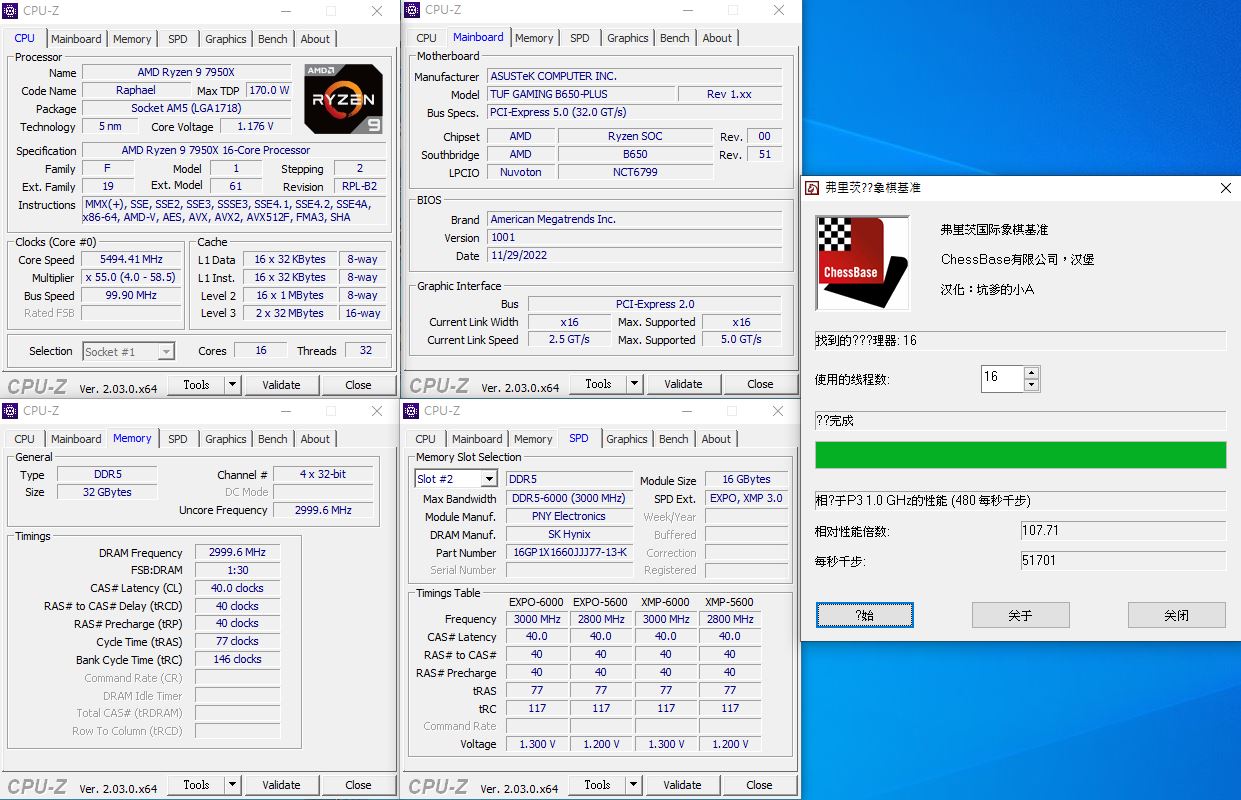The width and height of the screenshot is (1241, 800).
Task: Open the Graphics tab in the CPU window
Action: coord(226,39)
